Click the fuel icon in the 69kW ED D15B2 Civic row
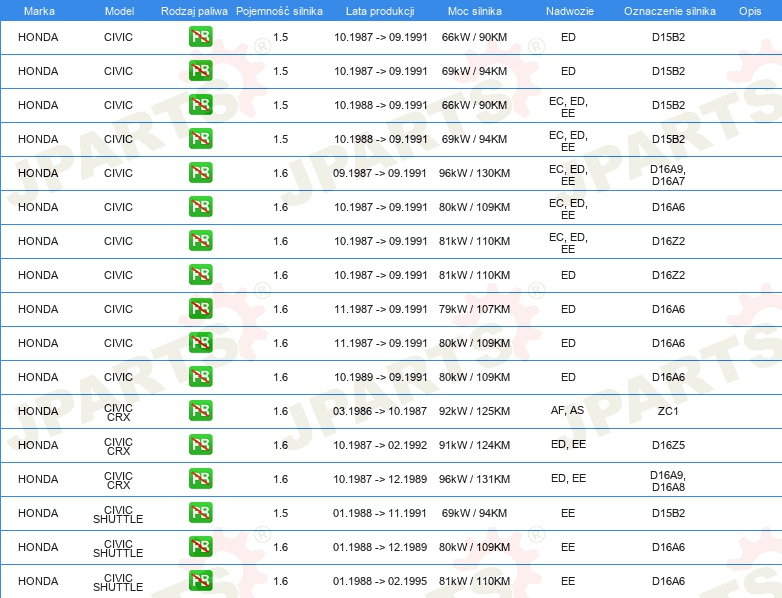The width and height of the screenshot is (782, 598). point(200,71)
